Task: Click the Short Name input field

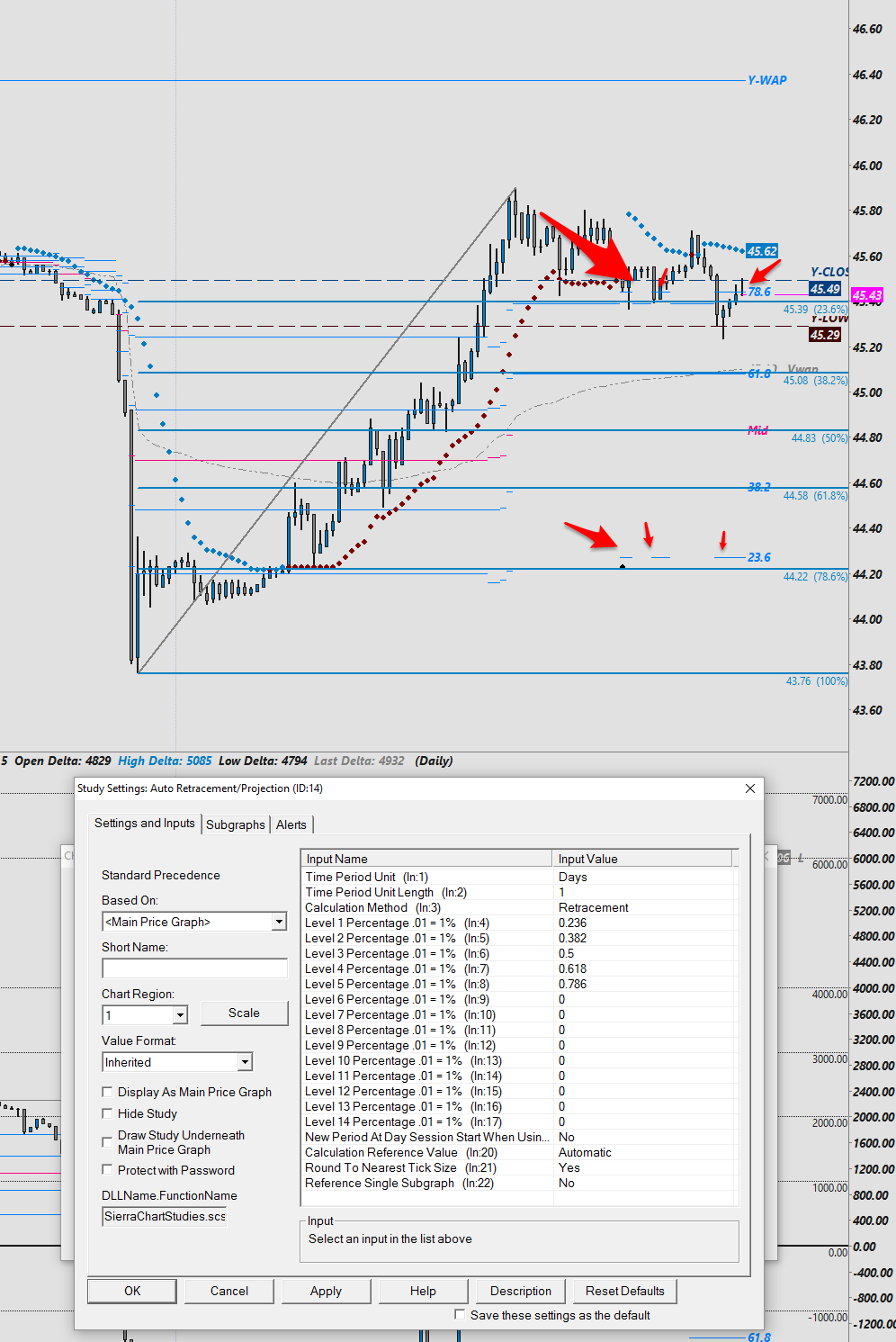Action: (x=194, y=968)
